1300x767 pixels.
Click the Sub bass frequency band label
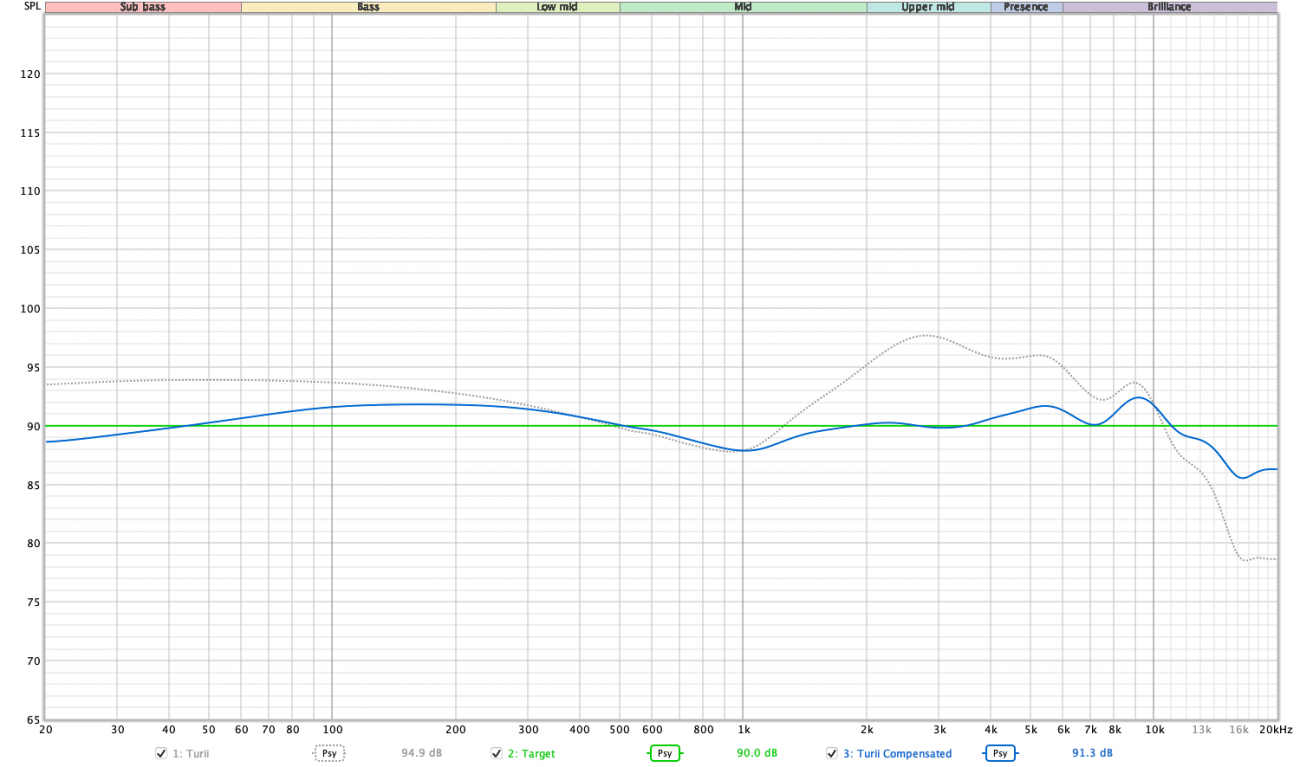coord(143,7)
